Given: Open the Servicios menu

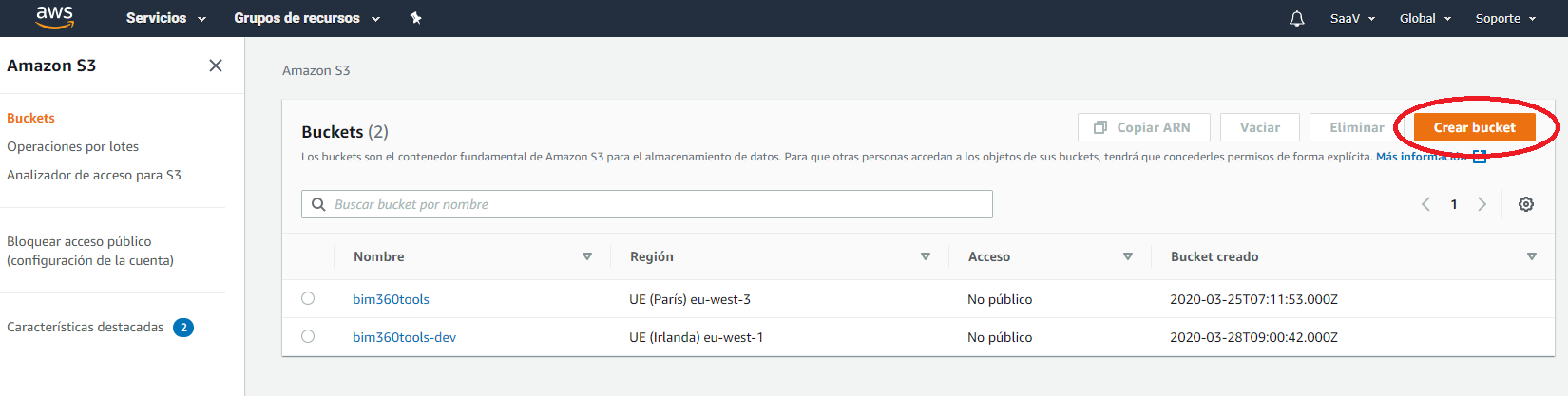Looking at the screenshot, I should coord(165,18).
